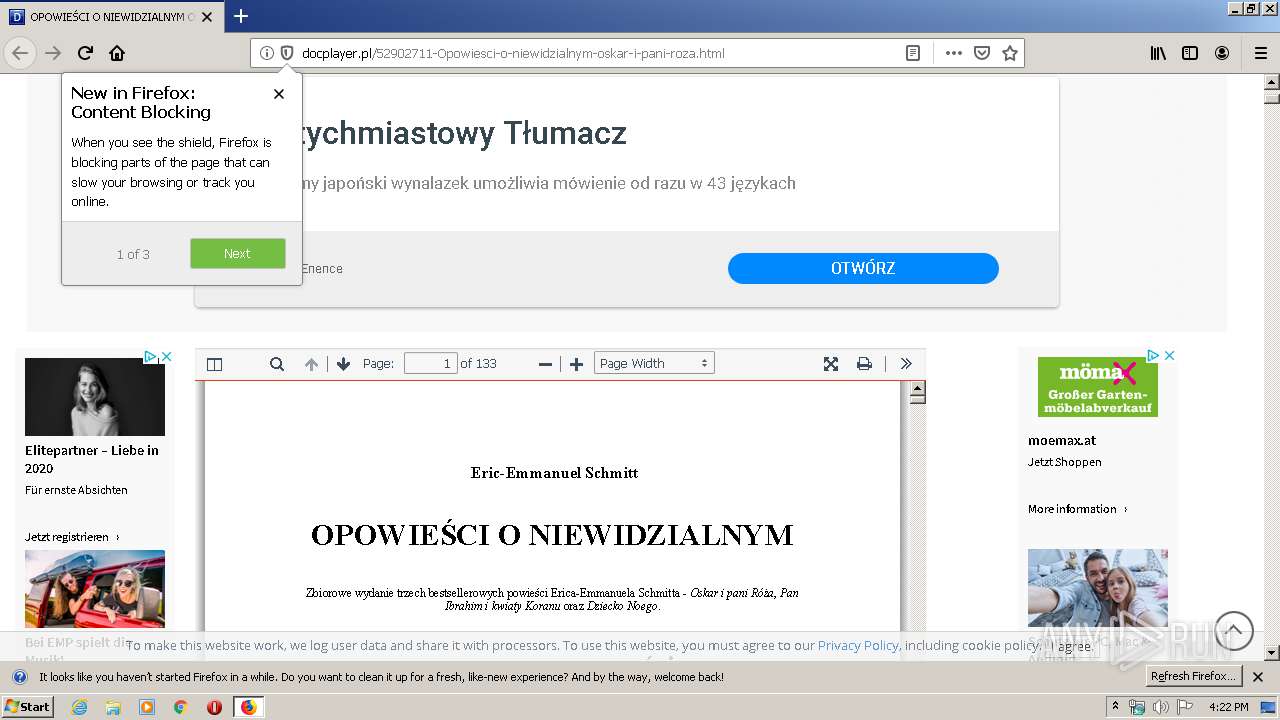Open the Firefox home page
Screen dimensions: 1280x720
coord(117,53)
